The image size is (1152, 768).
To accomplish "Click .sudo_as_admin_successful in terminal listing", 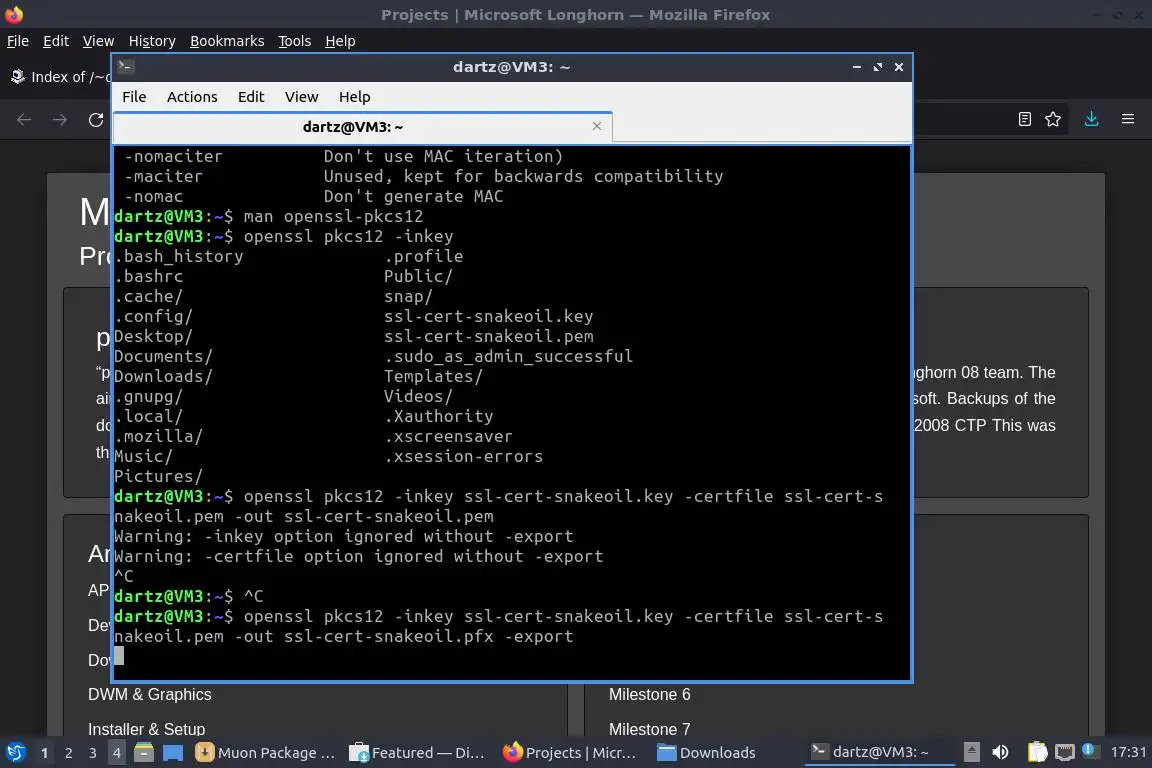I will tap(508, 356).
